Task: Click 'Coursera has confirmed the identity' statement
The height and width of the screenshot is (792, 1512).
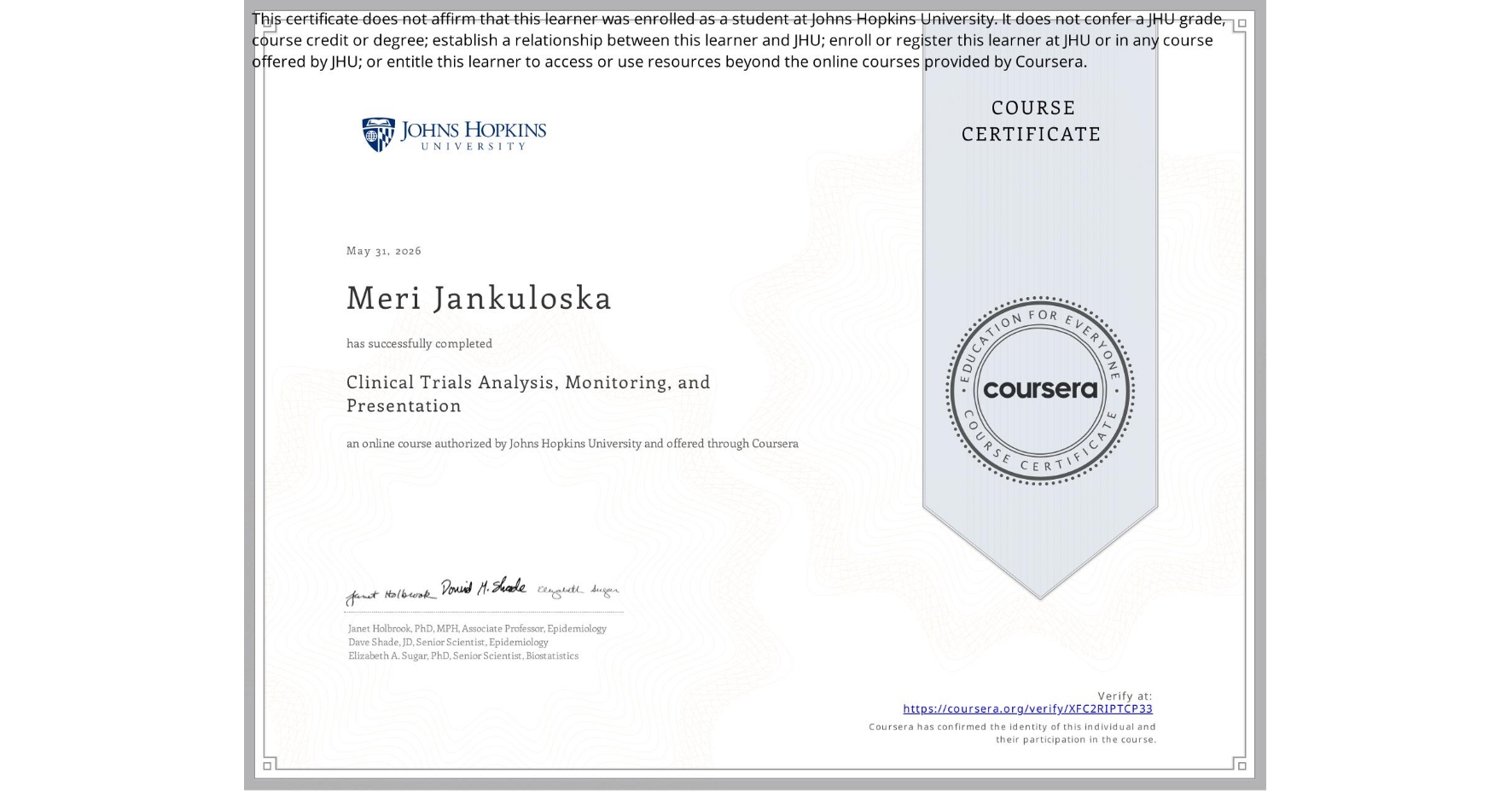Action: (1013, 733)
